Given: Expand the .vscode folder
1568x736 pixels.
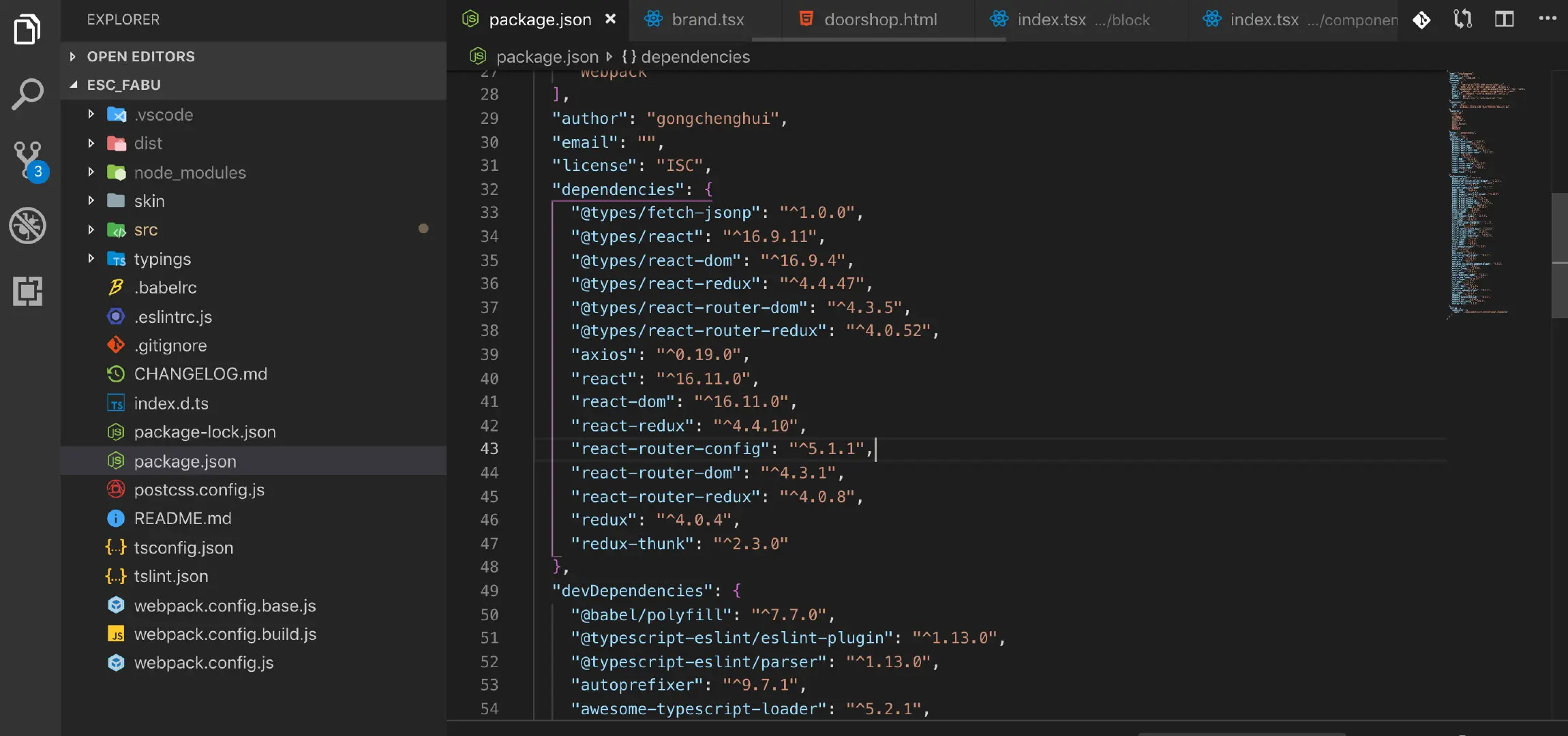Looking at the screenshot, I should pyautogui.click(x=254, y=114).
